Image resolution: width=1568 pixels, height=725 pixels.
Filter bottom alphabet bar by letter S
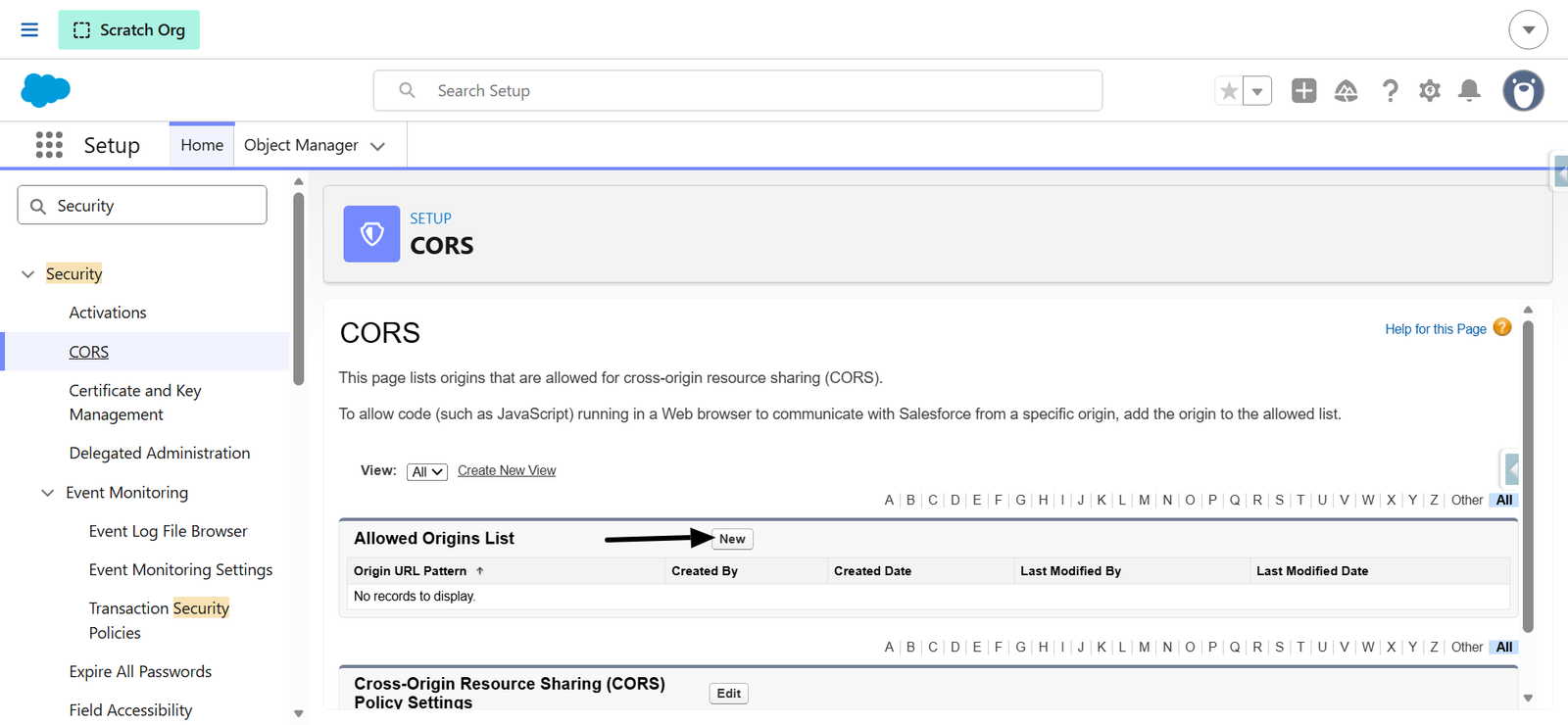coord(1279,647)
